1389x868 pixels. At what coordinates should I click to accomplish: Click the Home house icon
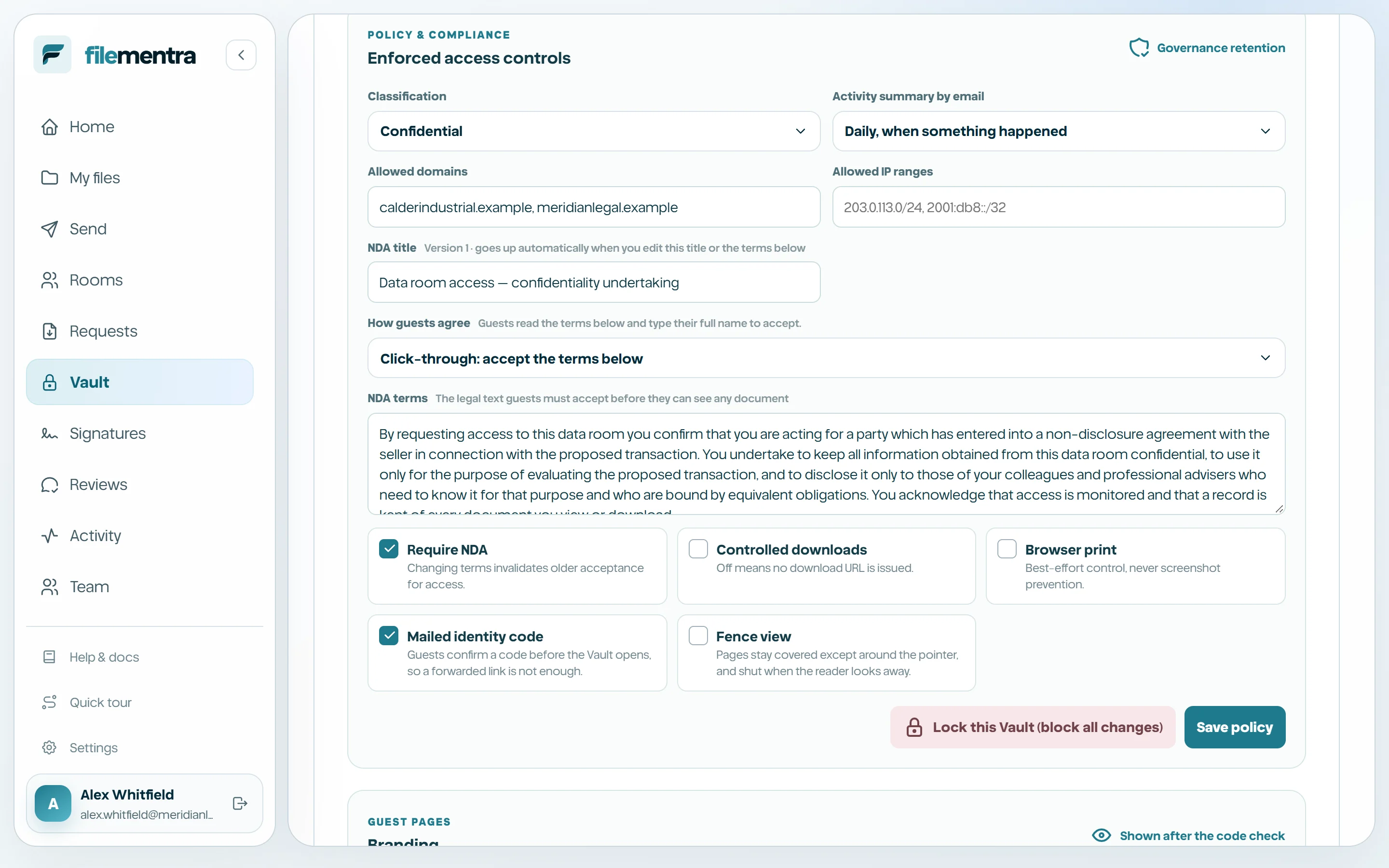(49, 127)
